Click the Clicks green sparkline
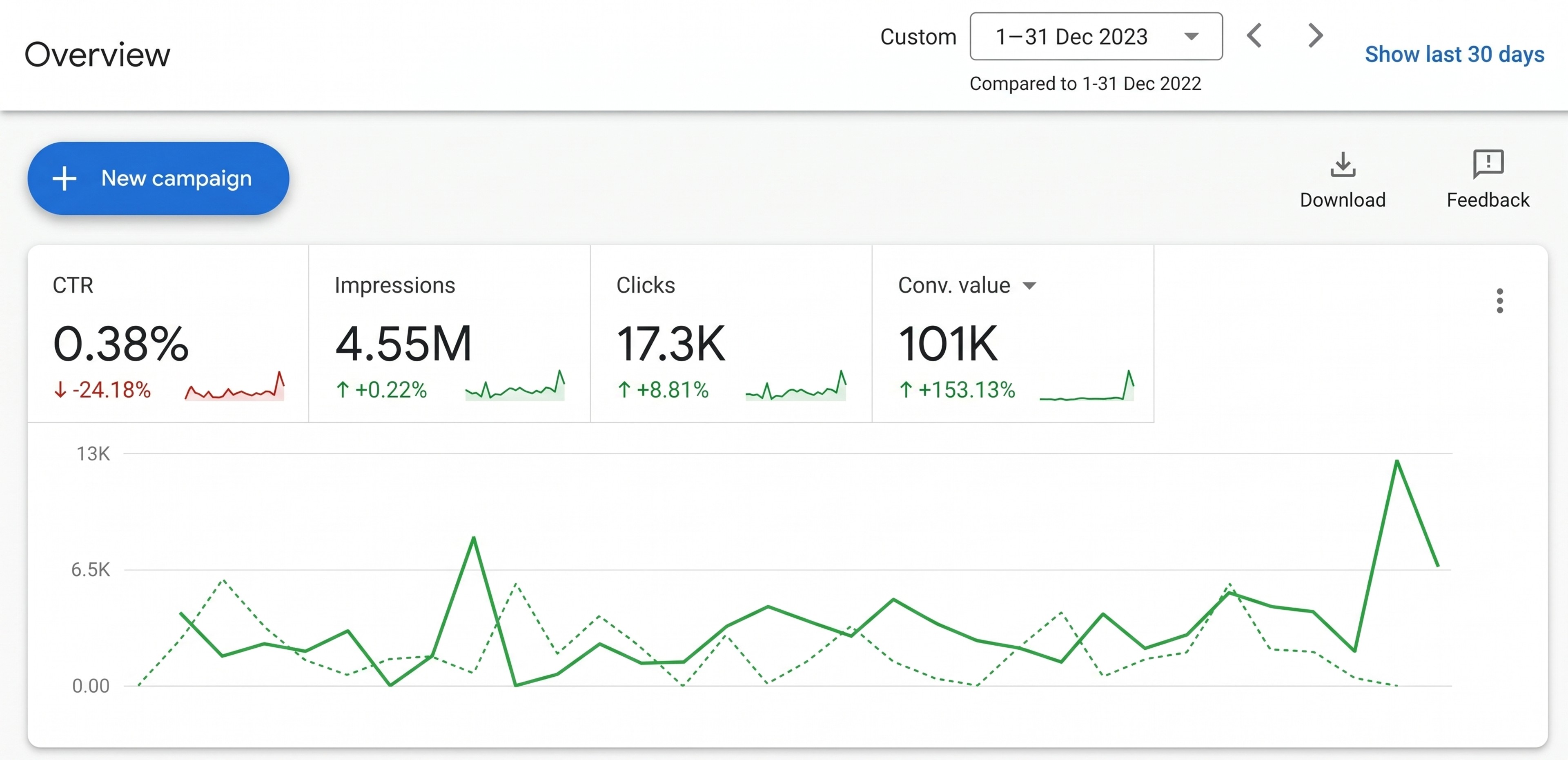 coord(796,385)
